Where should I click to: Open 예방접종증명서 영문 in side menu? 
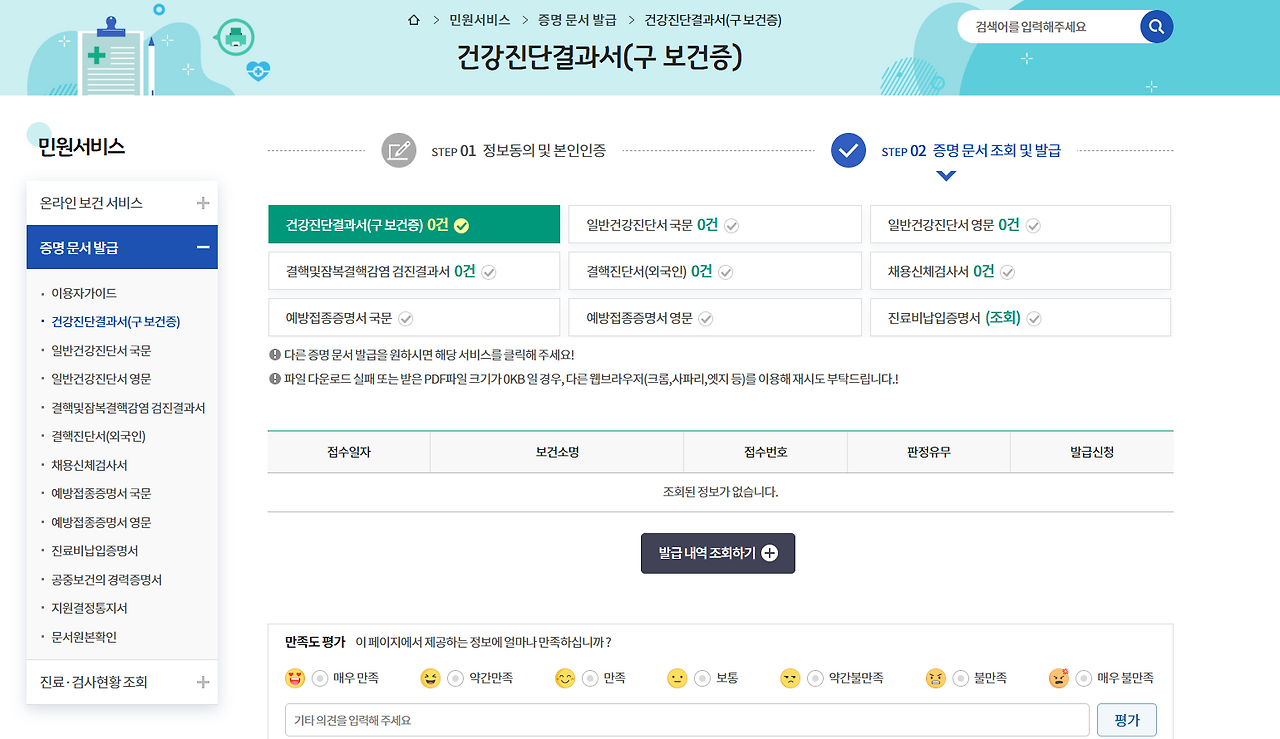click(101, 522)
